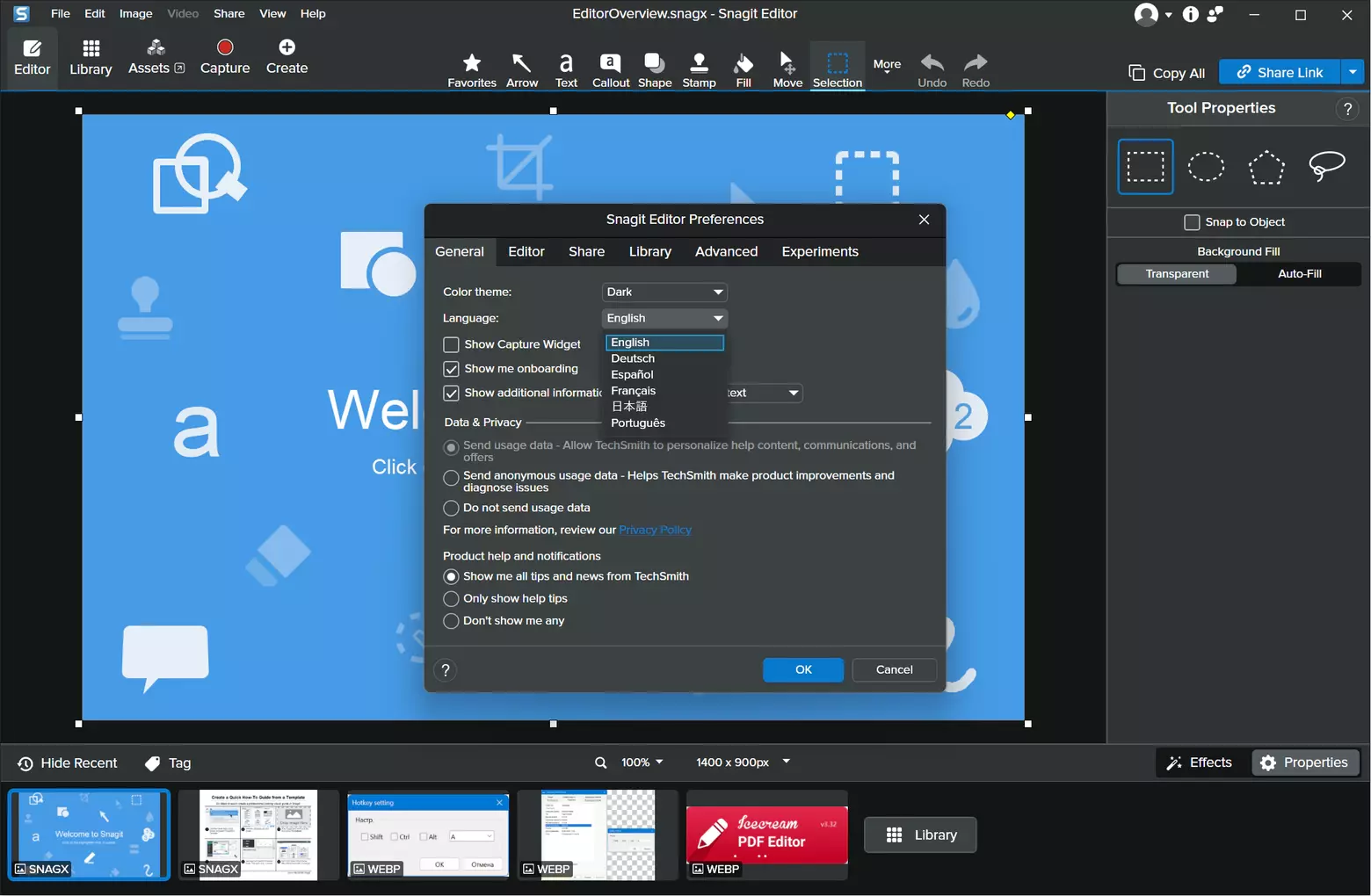The image size is (1371, 896).
Task: Open the 100% zoom level dropdown
Action: [642, 762]
